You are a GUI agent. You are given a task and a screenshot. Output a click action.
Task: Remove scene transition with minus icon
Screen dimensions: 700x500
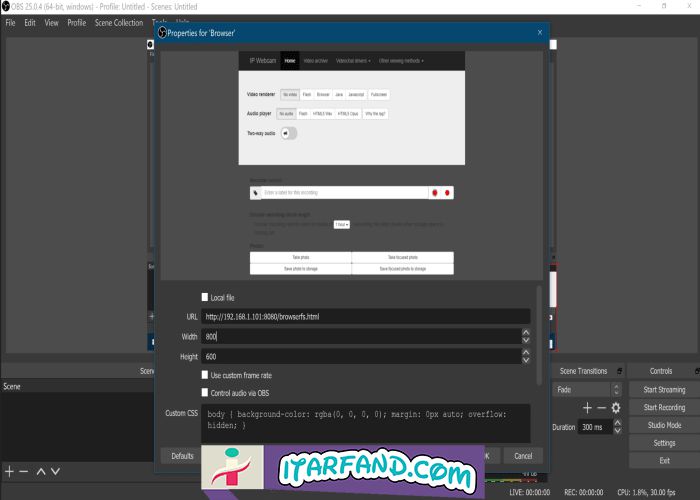[x=601, y=408]
